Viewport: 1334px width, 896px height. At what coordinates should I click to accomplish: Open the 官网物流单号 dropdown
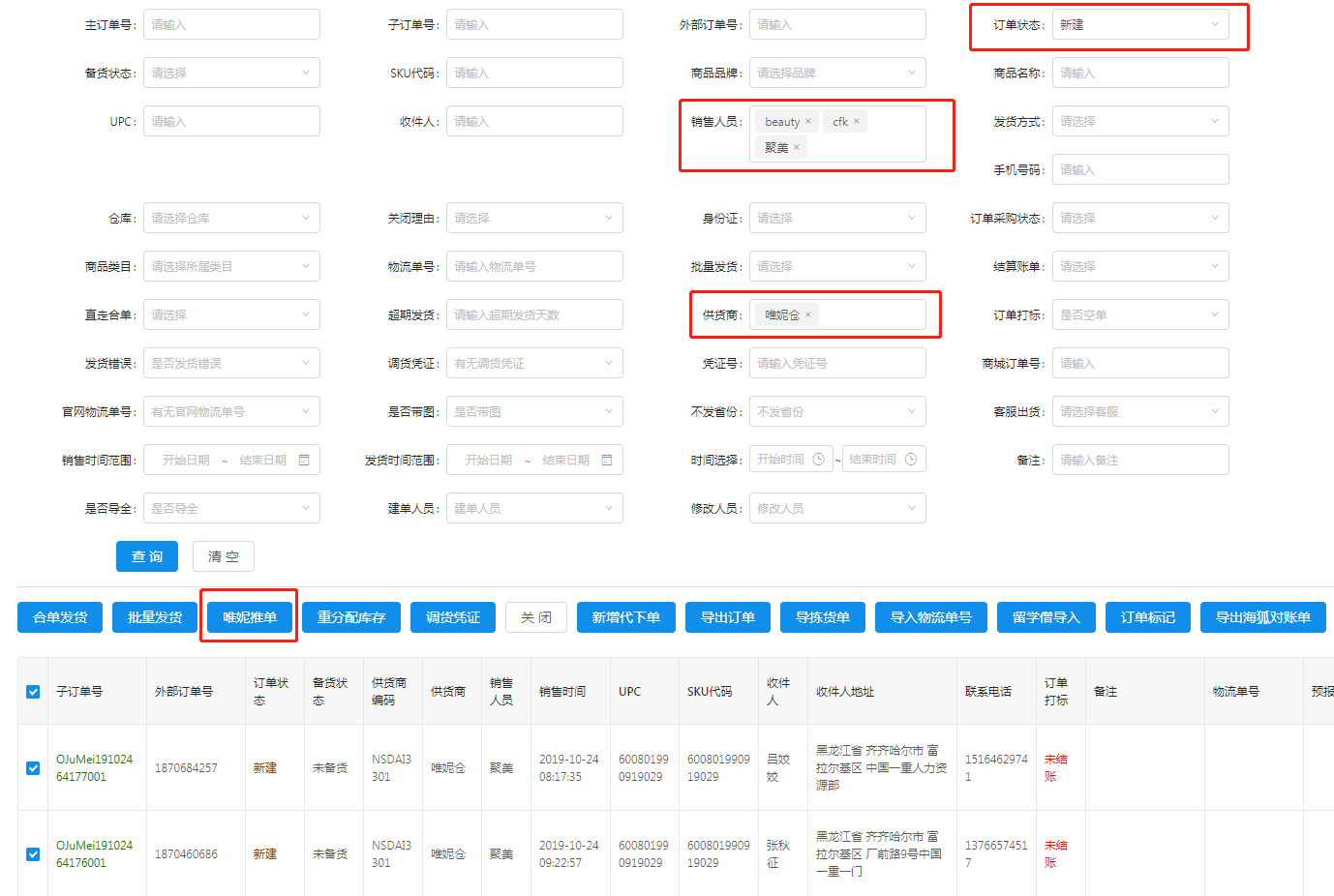tap(231, 411)
